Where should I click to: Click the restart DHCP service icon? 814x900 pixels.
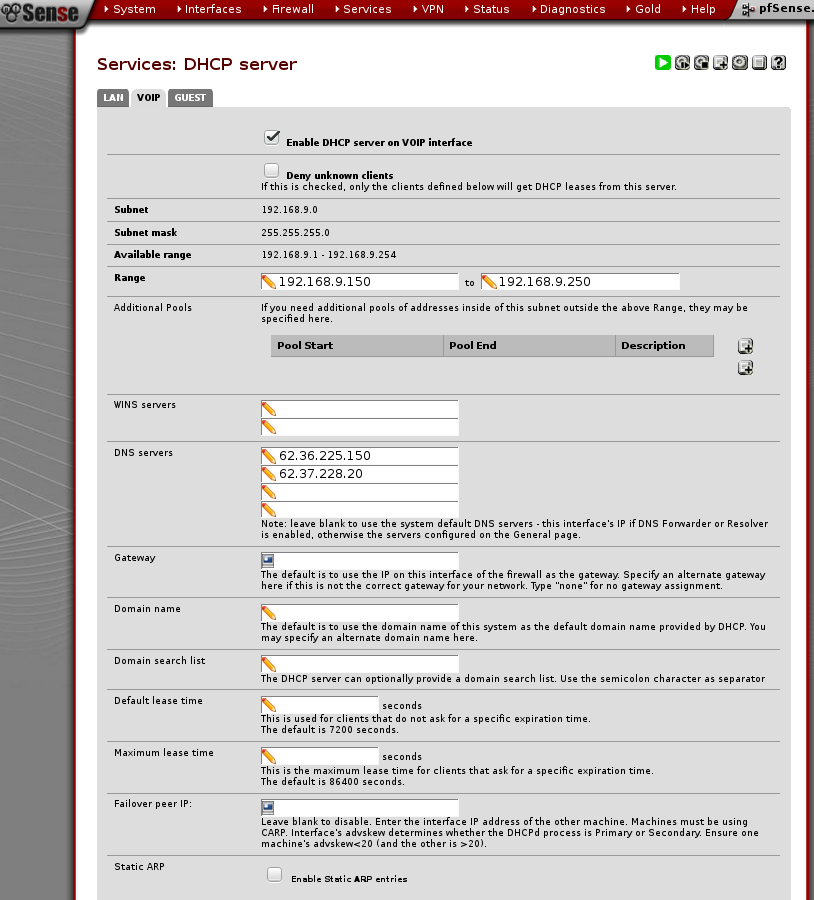[682, 63]
